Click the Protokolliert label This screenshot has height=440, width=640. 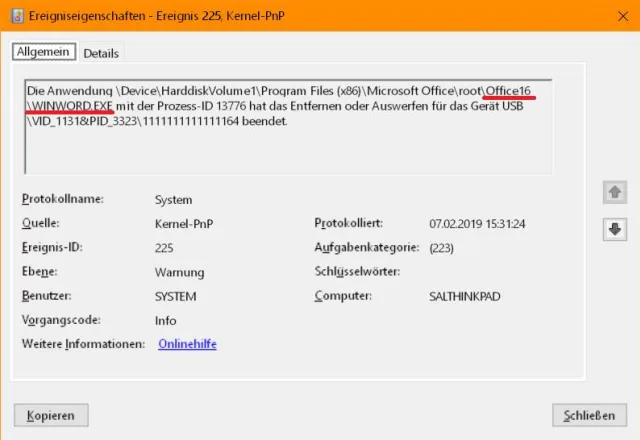click(349, 223)
